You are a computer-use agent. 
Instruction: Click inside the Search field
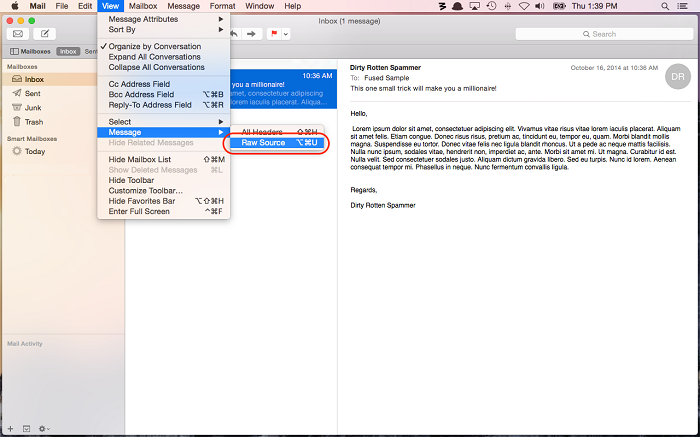[x=604, y=34]
